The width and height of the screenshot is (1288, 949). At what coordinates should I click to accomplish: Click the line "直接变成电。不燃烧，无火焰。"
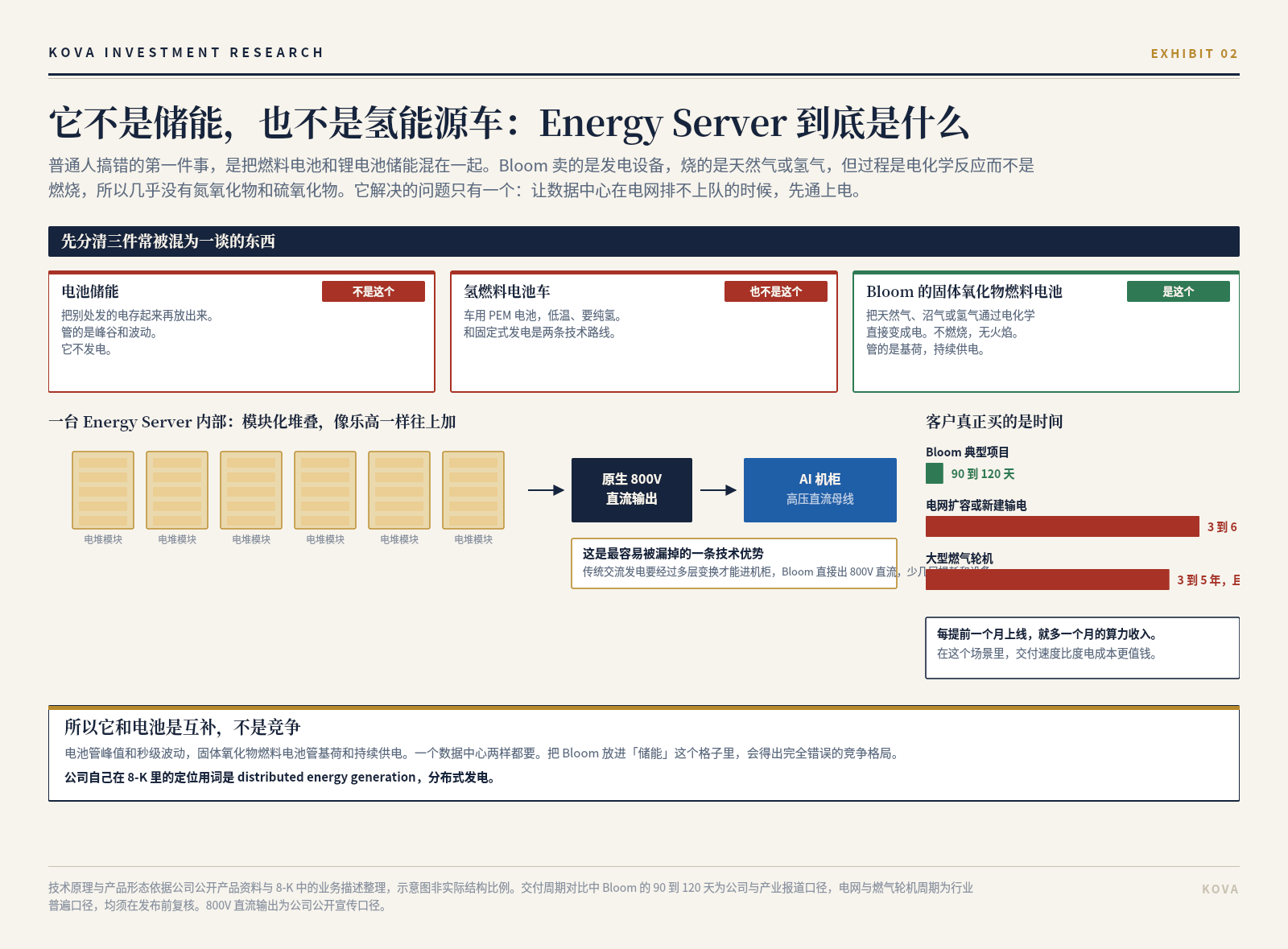coord(943,332)
